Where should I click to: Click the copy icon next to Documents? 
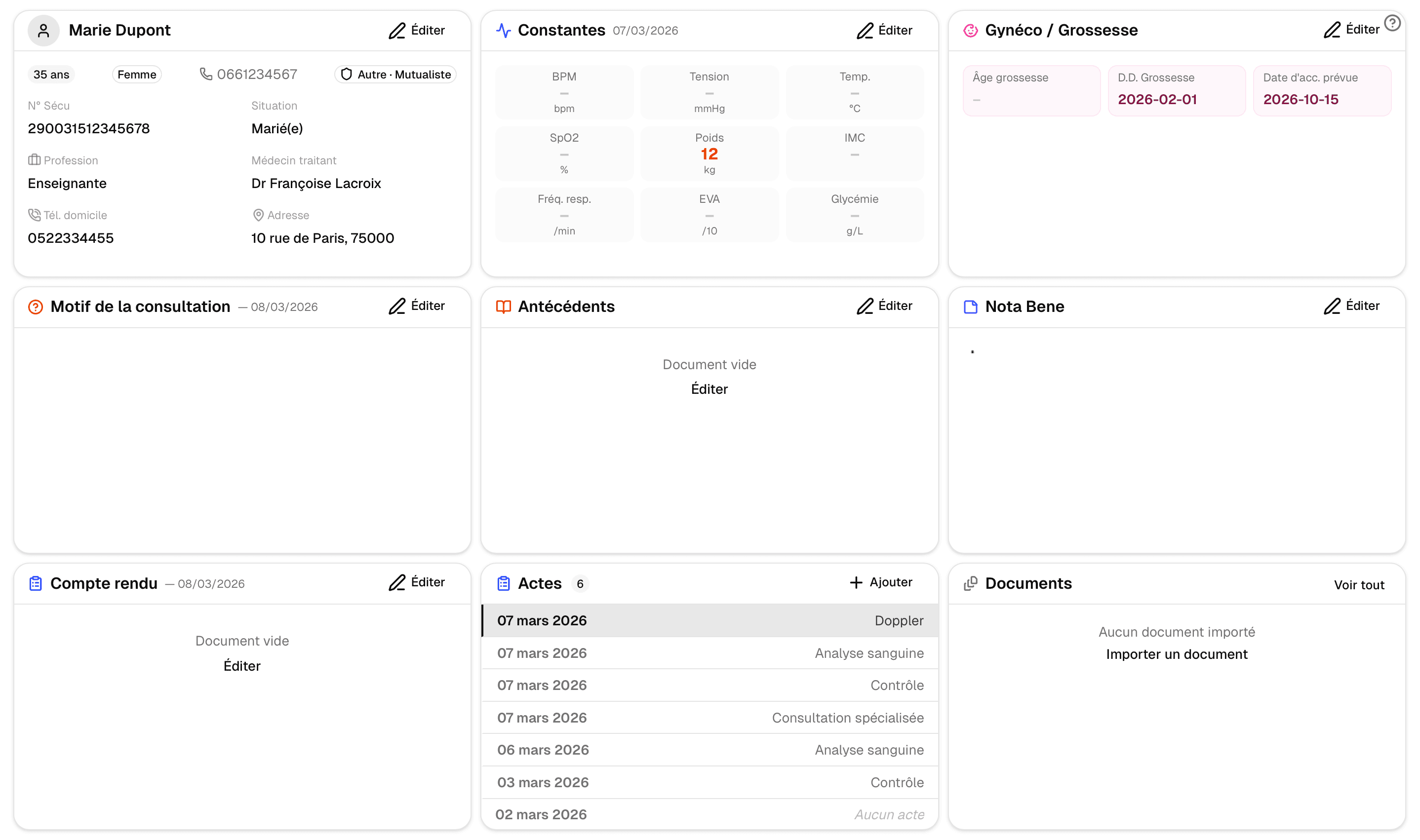pyautogui.click(x=970, y=583)
